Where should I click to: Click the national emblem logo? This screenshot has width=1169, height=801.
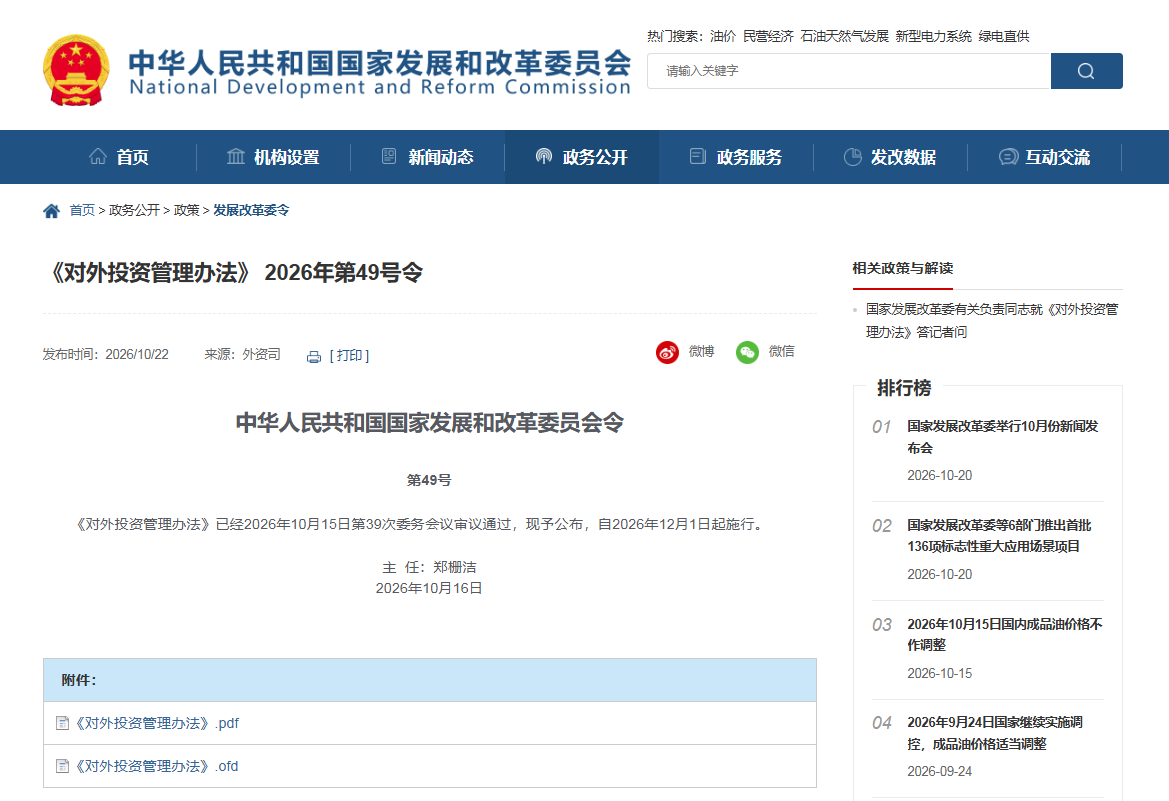coord(76,70)
